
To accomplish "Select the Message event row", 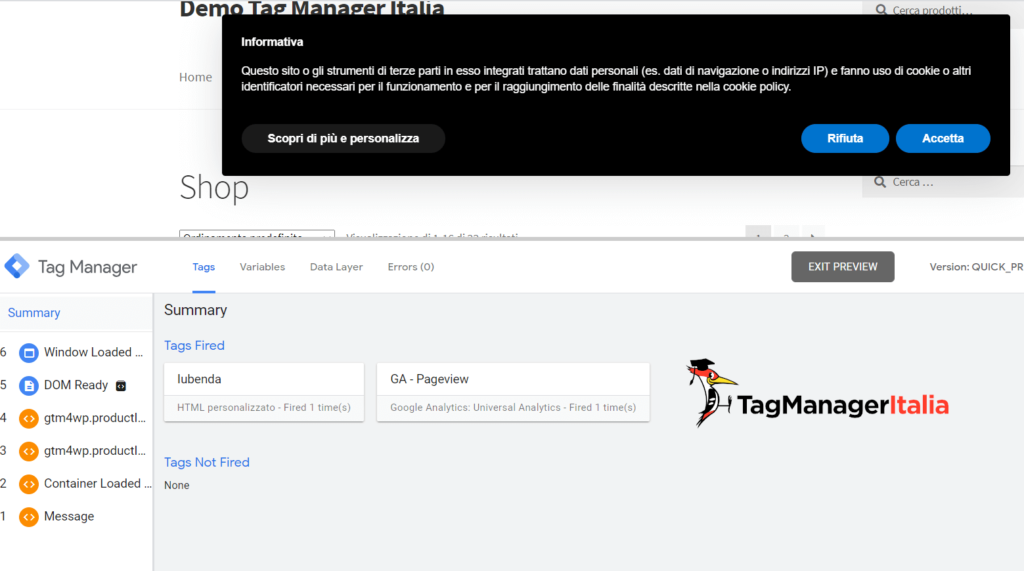I will click(x=76, y=517).
